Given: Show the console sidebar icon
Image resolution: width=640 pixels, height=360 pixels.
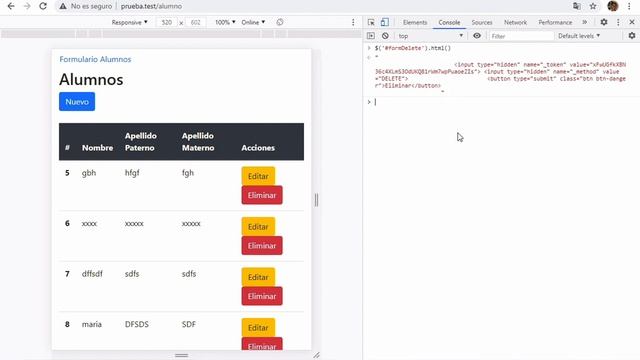Looking at the screenshot, I should (x=371, y=36).
